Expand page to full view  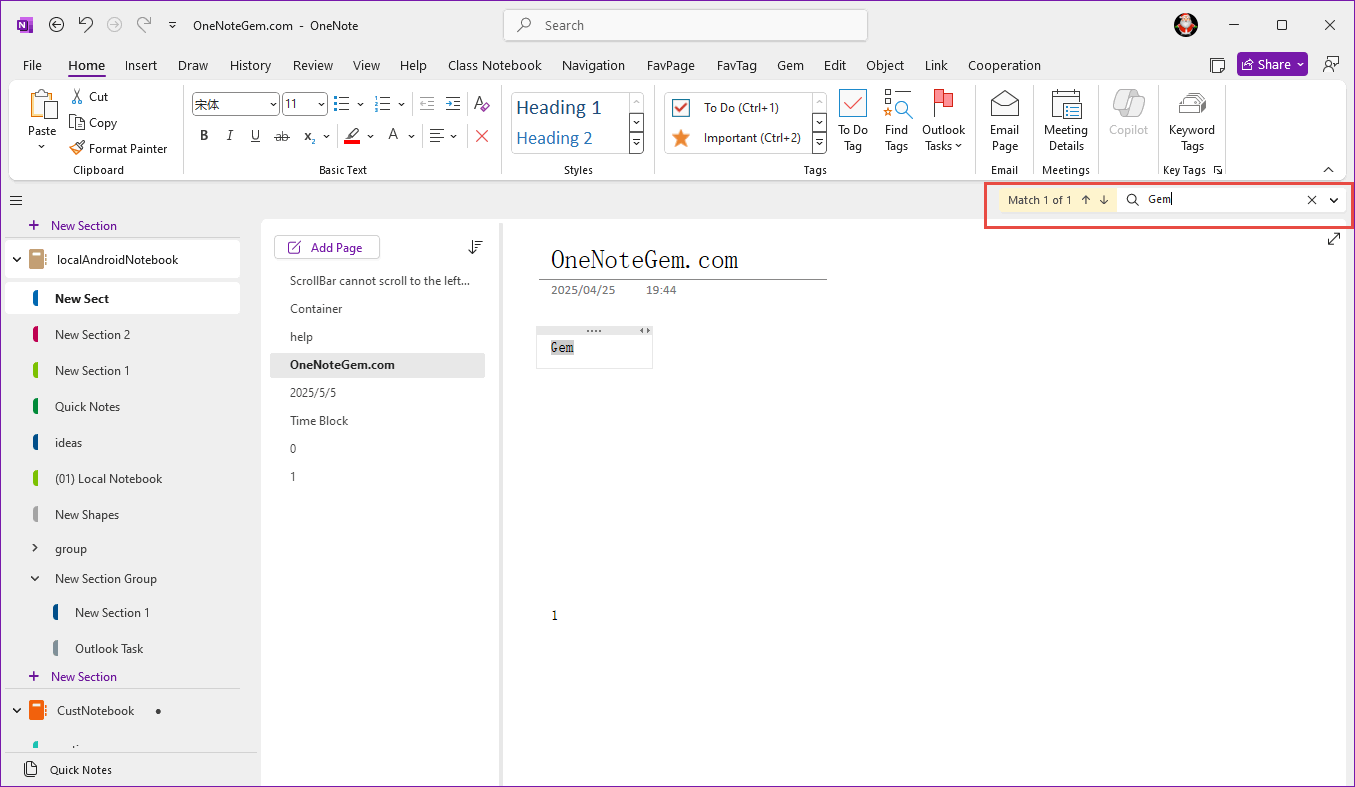pos(1333,239)
